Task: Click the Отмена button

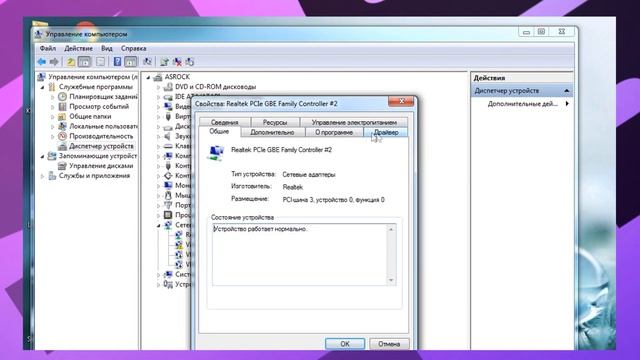Action: tap(389, 344)
